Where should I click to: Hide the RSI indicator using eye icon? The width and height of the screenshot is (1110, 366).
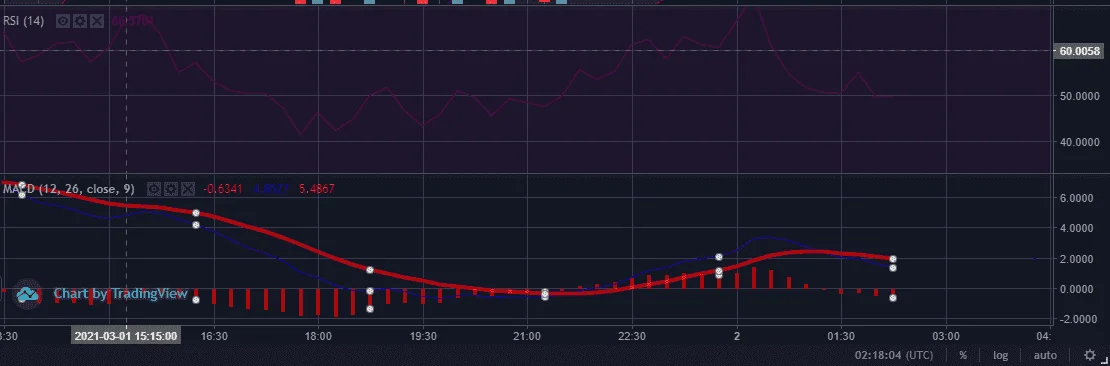click(x=63, y=21)
